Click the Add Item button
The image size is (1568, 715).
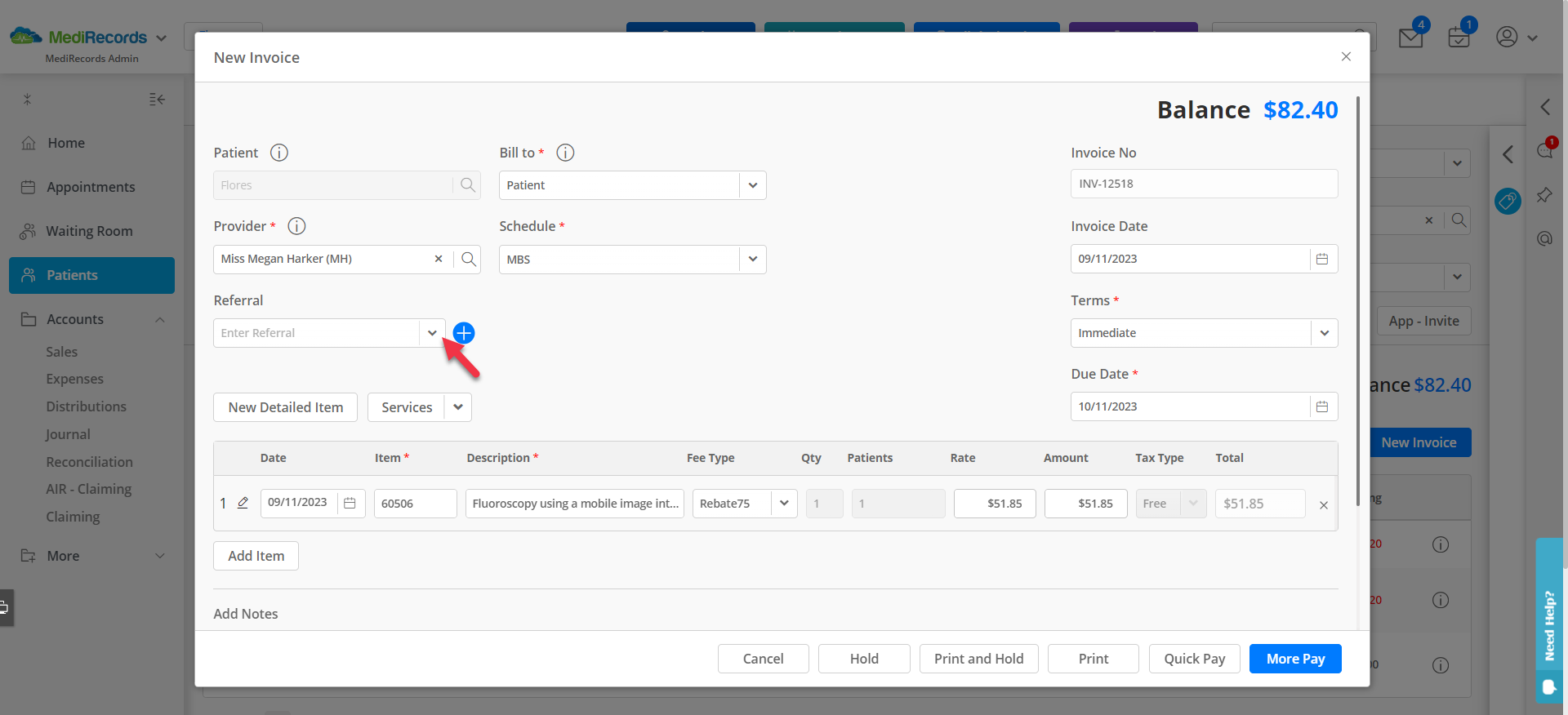pos(256,556)
